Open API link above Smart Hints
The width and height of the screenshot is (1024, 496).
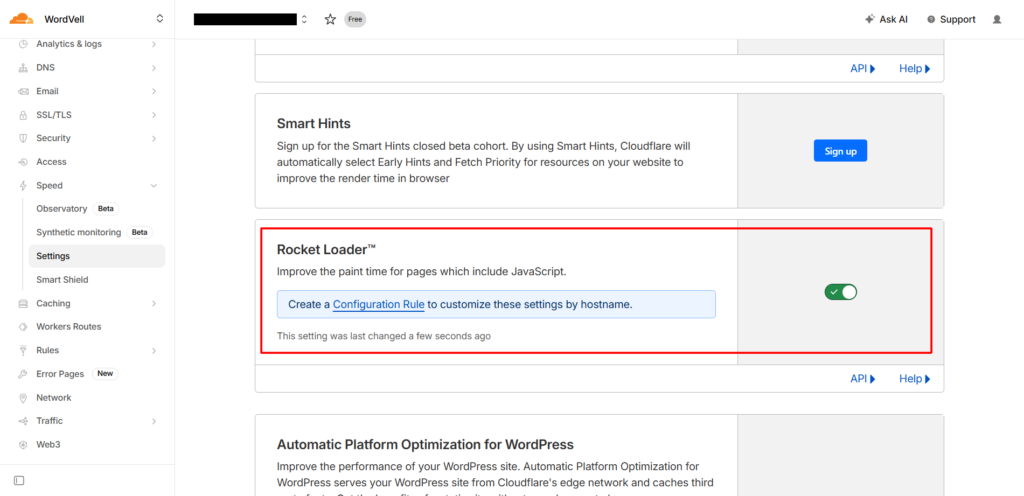(x=863, y=69)
